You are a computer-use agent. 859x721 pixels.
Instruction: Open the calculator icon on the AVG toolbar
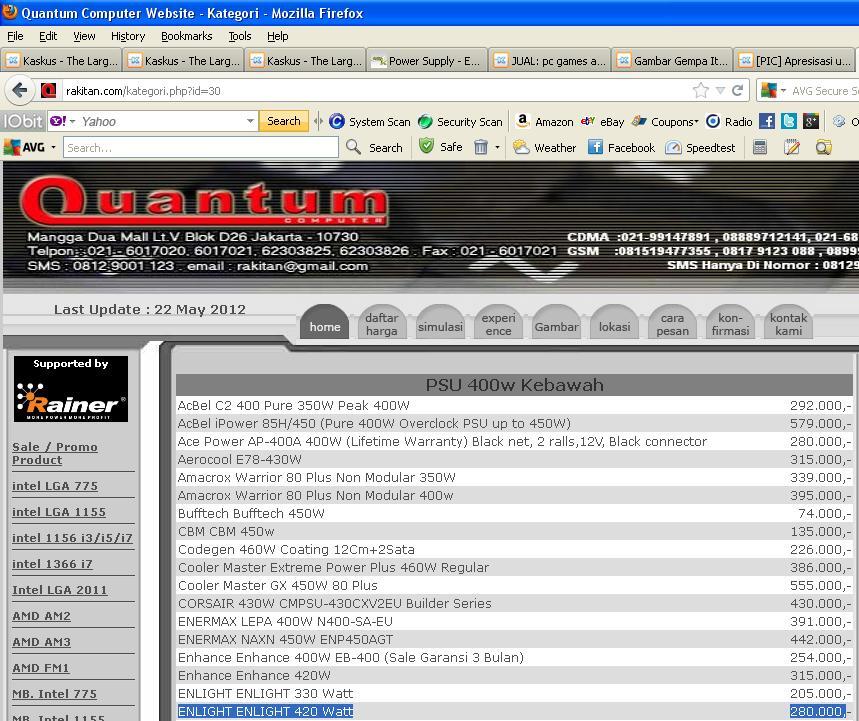760,147
